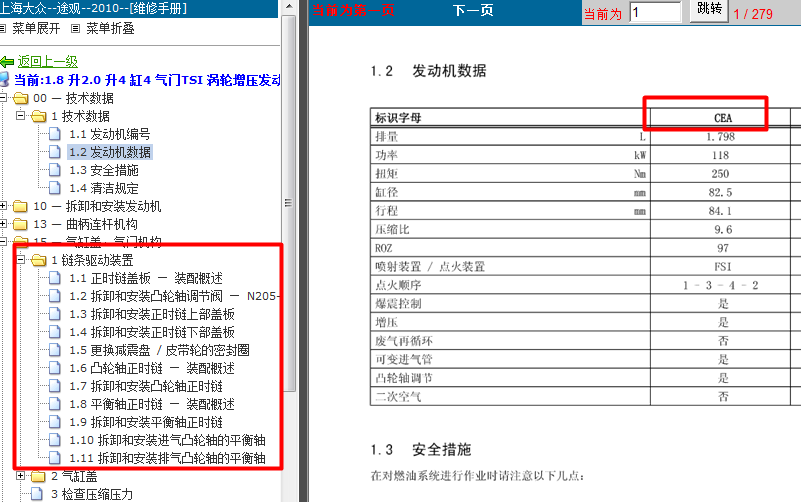Click document icon beside 1.10 进气凸轮轴的平衡轴

[x=55, y=440]
